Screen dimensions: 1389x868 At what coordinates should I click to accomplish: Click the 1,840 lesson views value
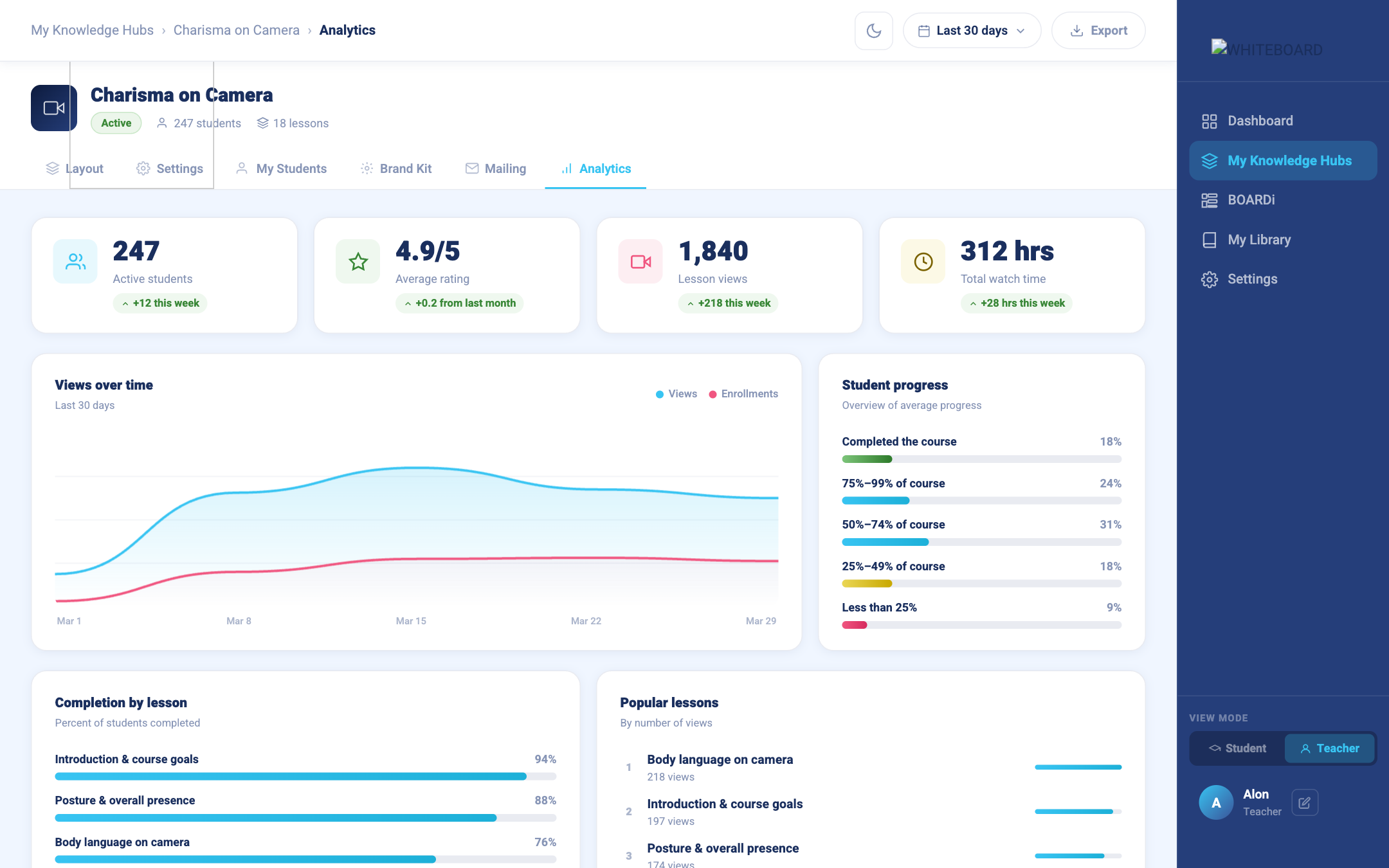[x=713, y=251]
